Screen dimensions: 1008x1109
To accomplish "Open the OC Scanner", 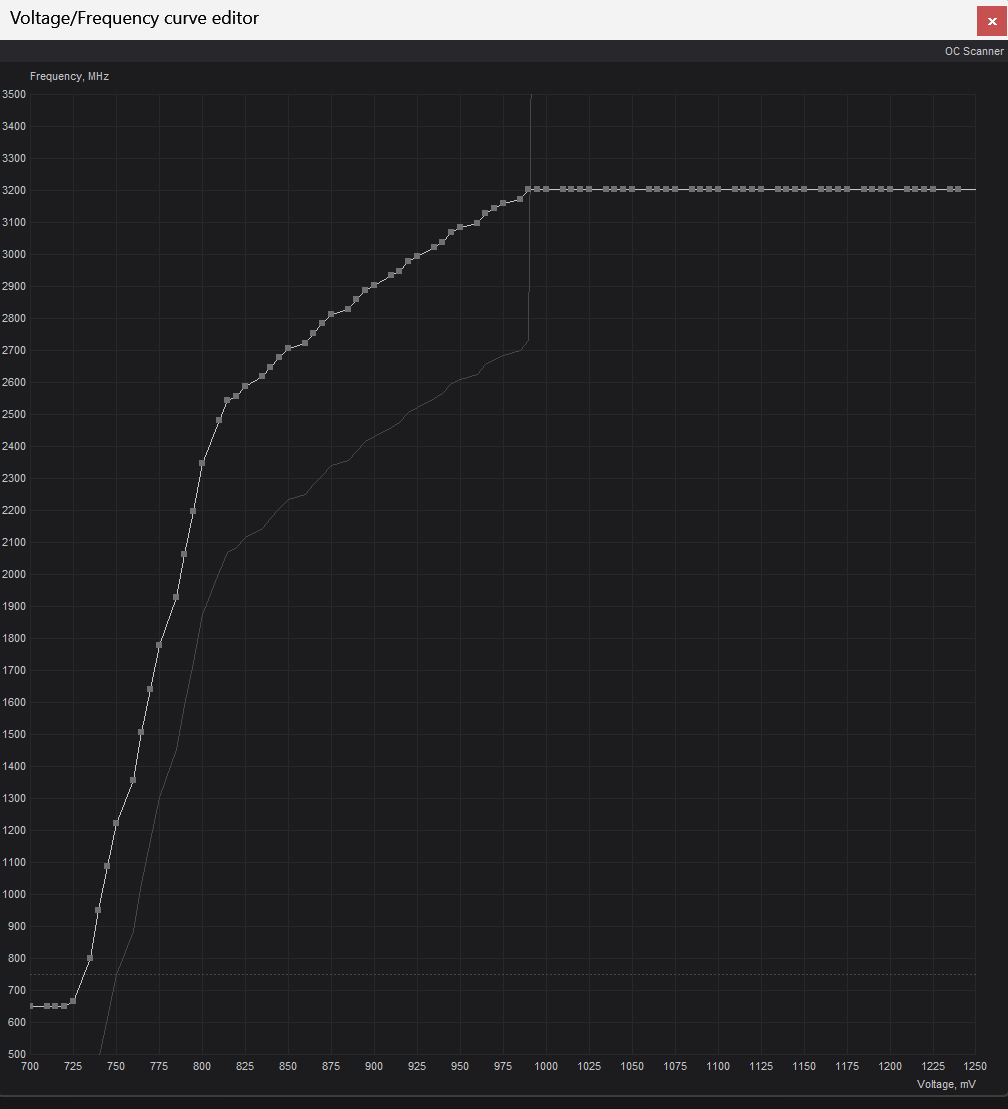I will pyautogui.click(x=973, y=51).
